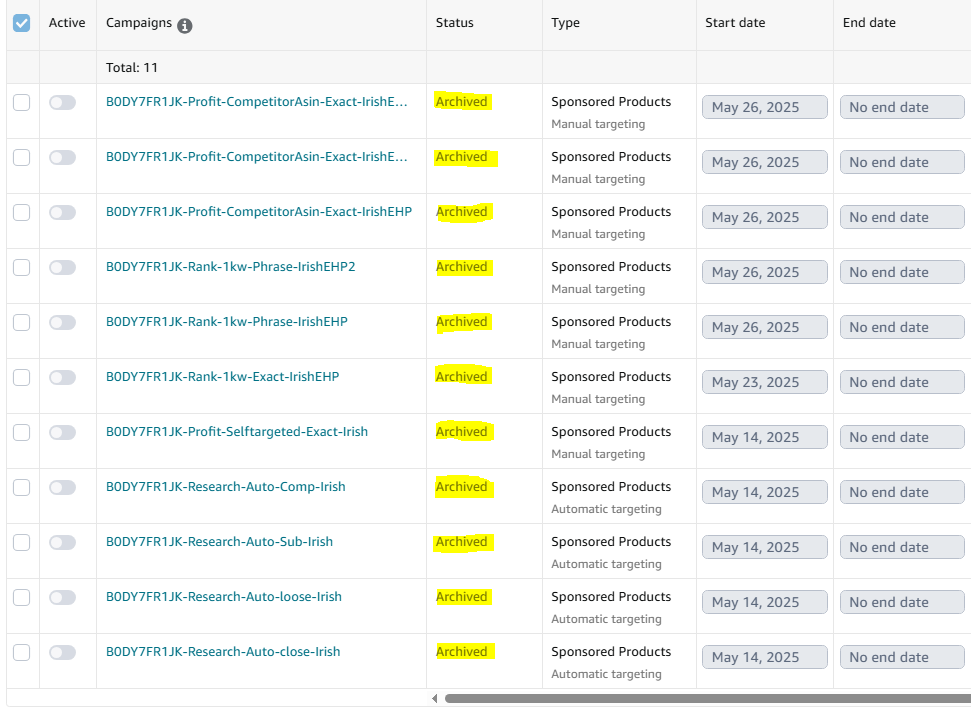Image resolution: width=971 pixels, height=725 pixels.
Task: Open B0DY7FR1JK-Rank-1kw-Phrase-IrishEHP campaign
Action: pyautogui.click(x=226, y=322)
